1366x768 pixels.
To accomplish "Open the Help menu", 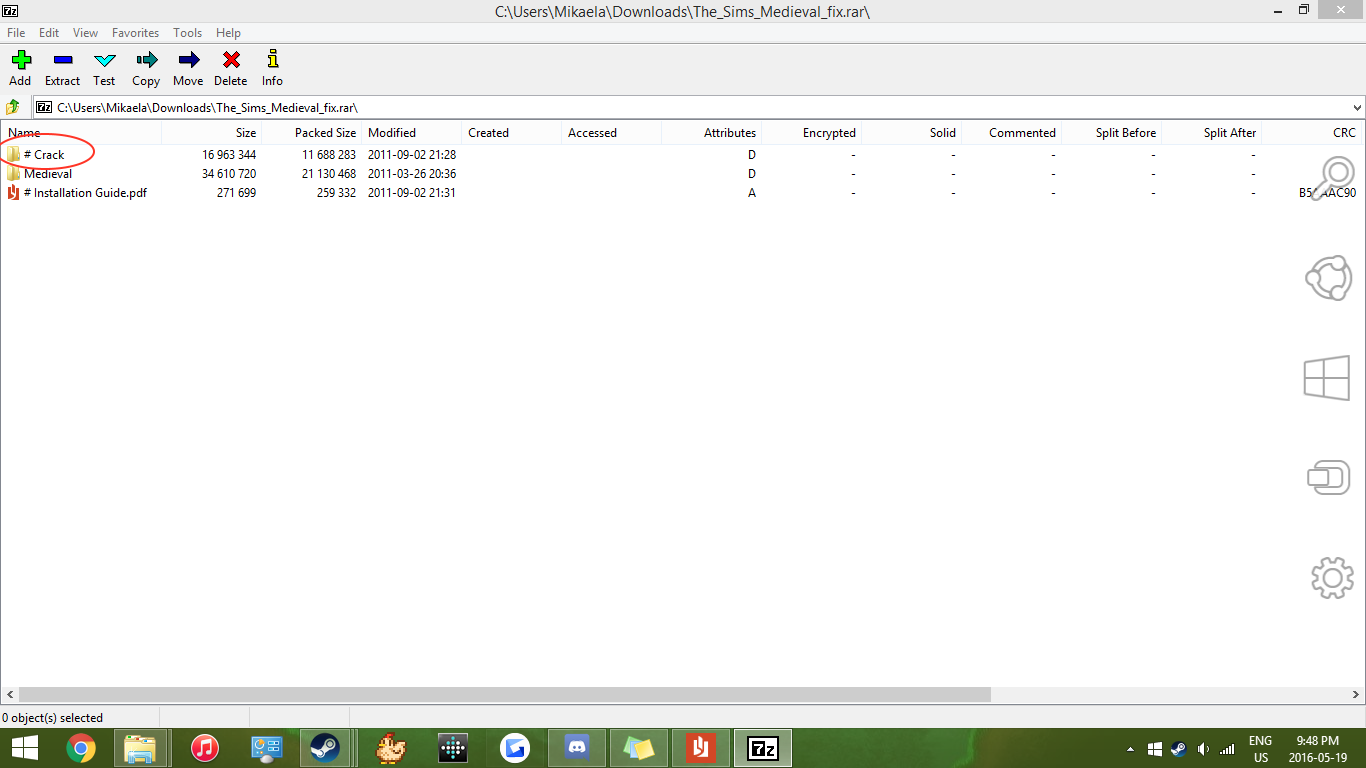I will tap(229, 33).
